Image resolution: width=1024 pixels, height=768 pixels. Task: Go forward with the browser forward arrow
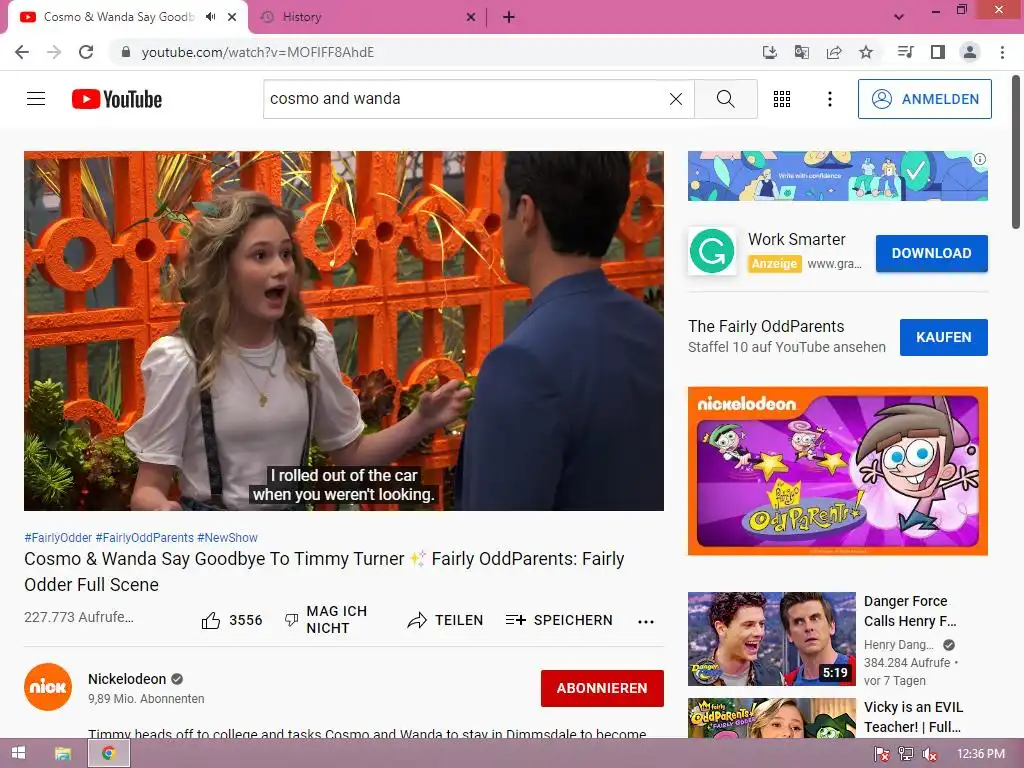[x=54, y=52]
